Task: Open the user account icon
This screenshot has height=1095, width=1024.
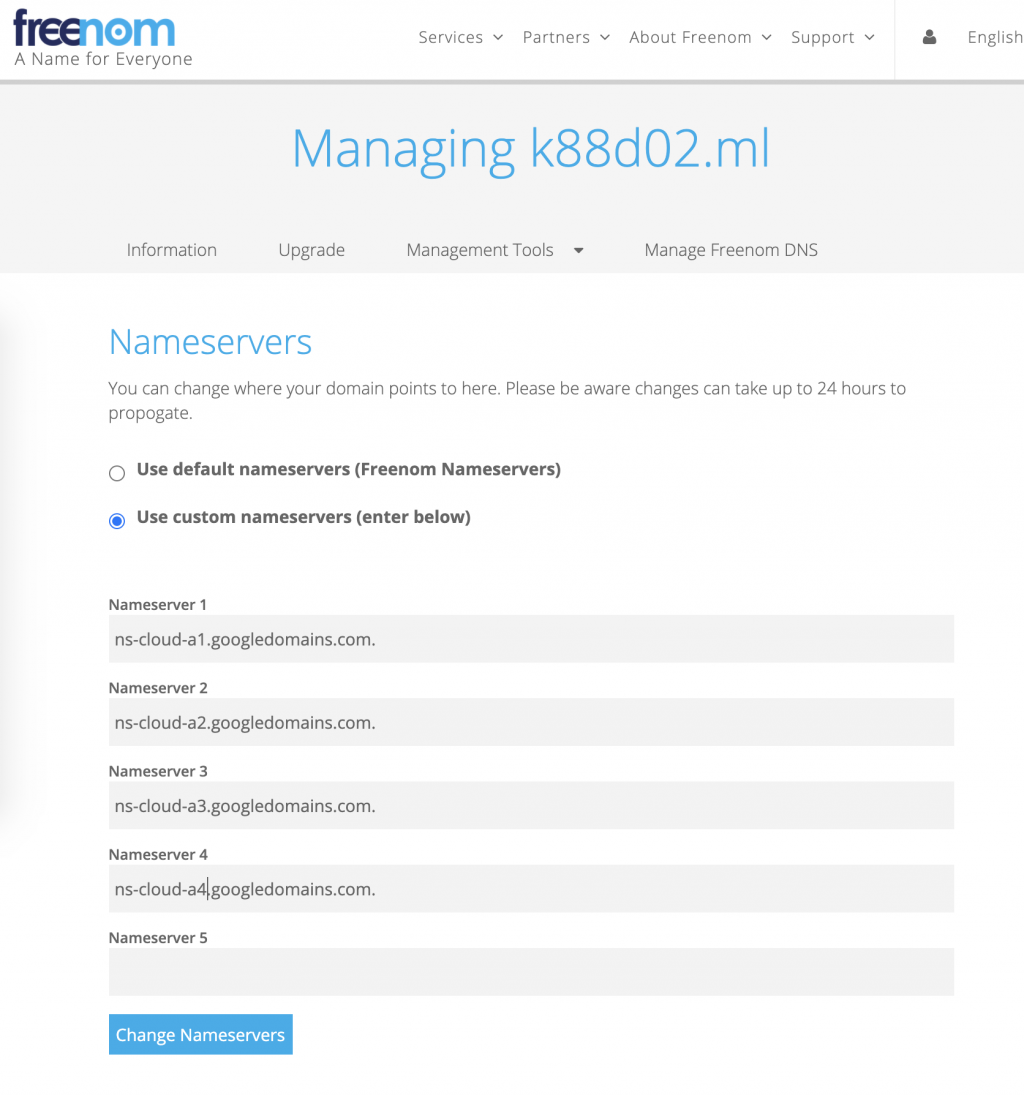Action: (929, 37)
